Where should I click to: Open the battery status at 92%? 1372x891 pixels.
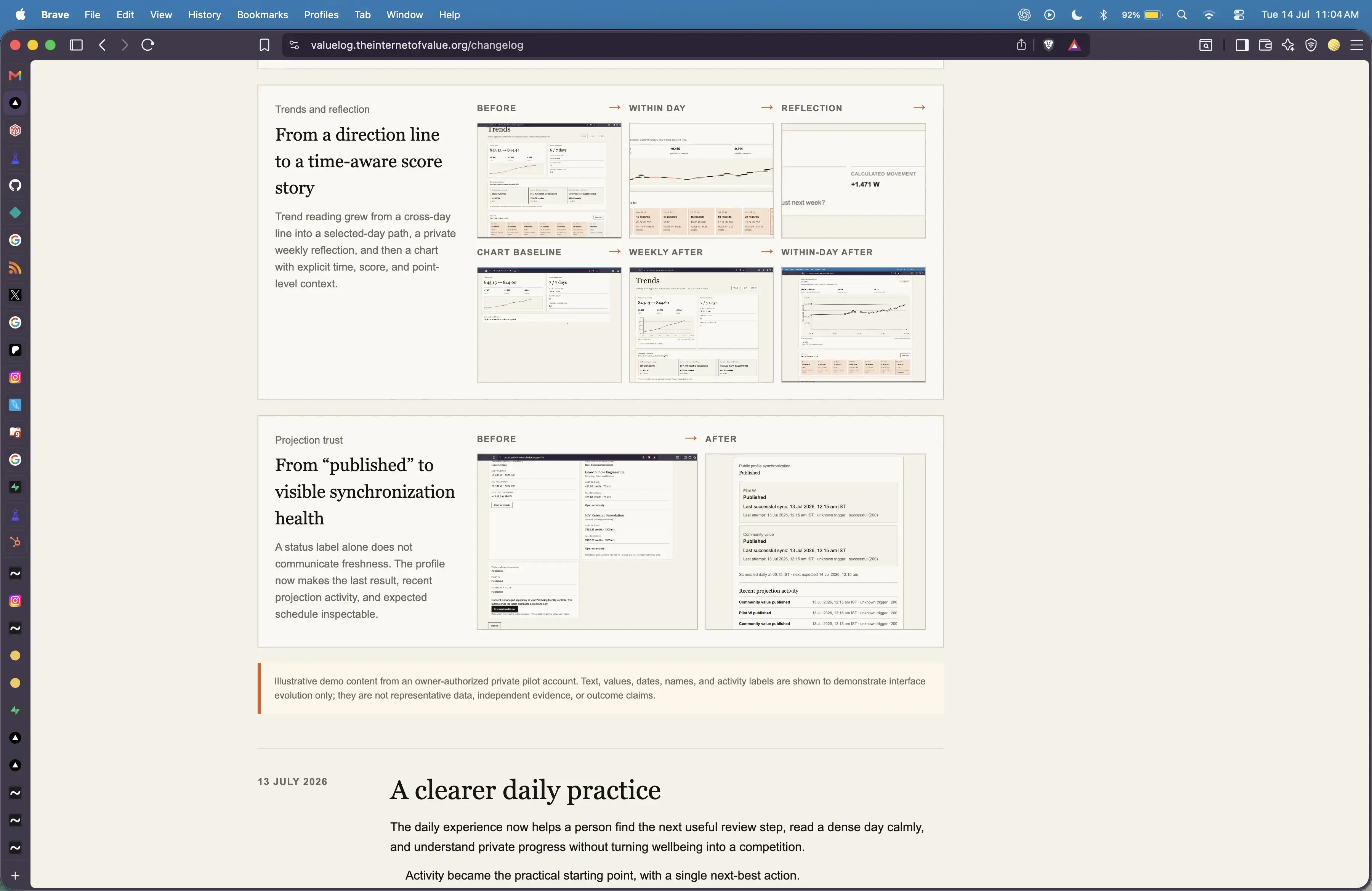1142,15
